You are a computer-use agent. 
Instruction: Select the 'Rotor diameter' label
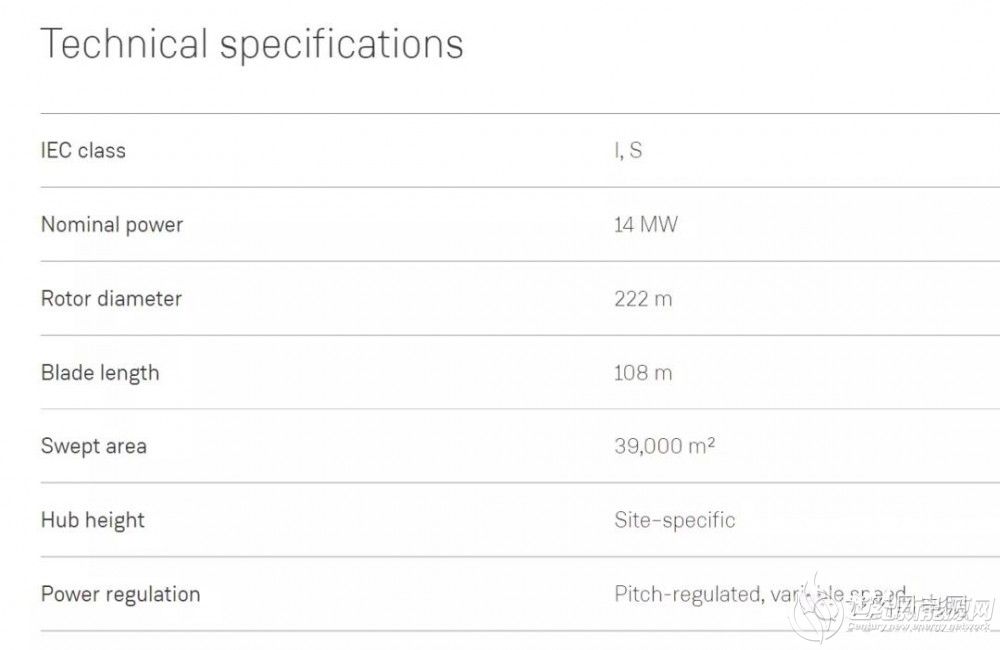tap(111, 299)
